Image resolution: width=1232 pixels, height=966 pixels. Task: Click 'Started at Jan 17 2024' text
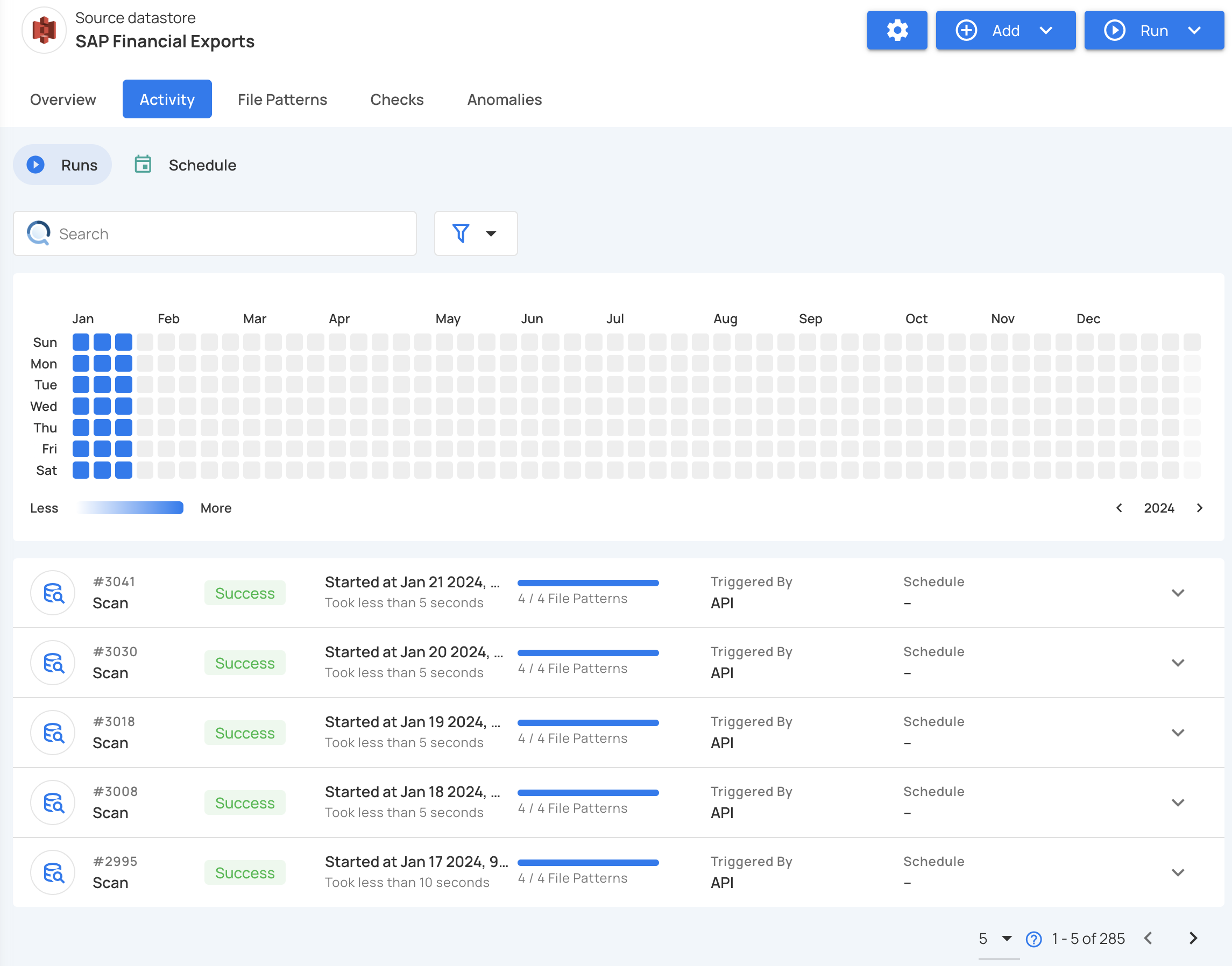pos(416,862)
